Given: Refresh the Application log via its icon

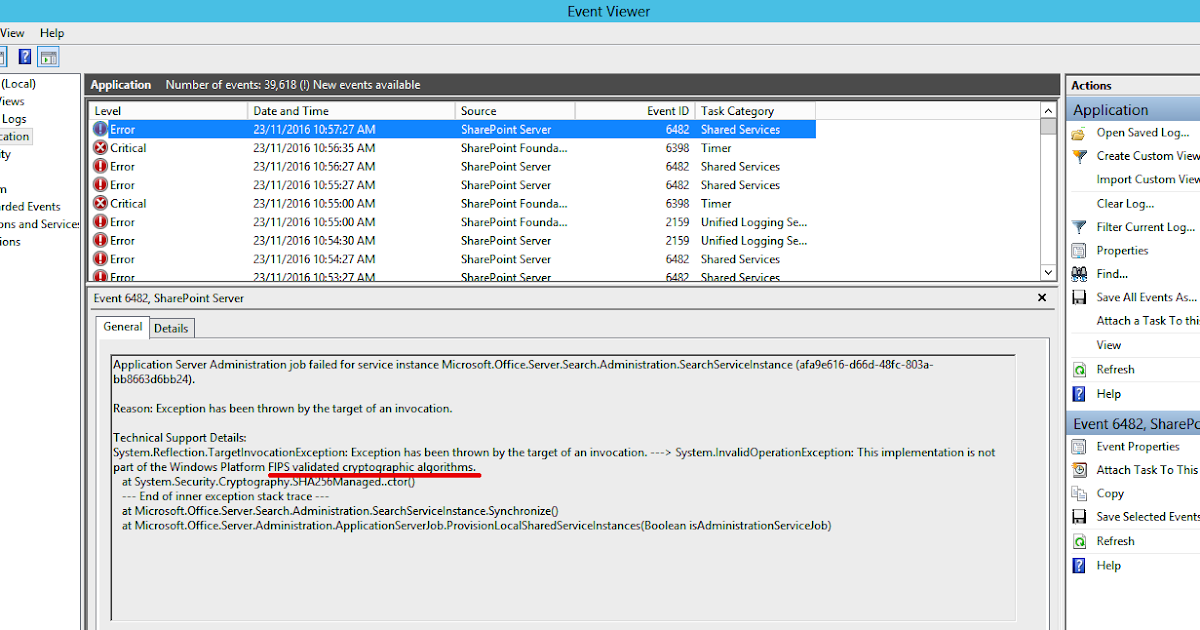Looking at the screenshot, I should point(1079,369).
